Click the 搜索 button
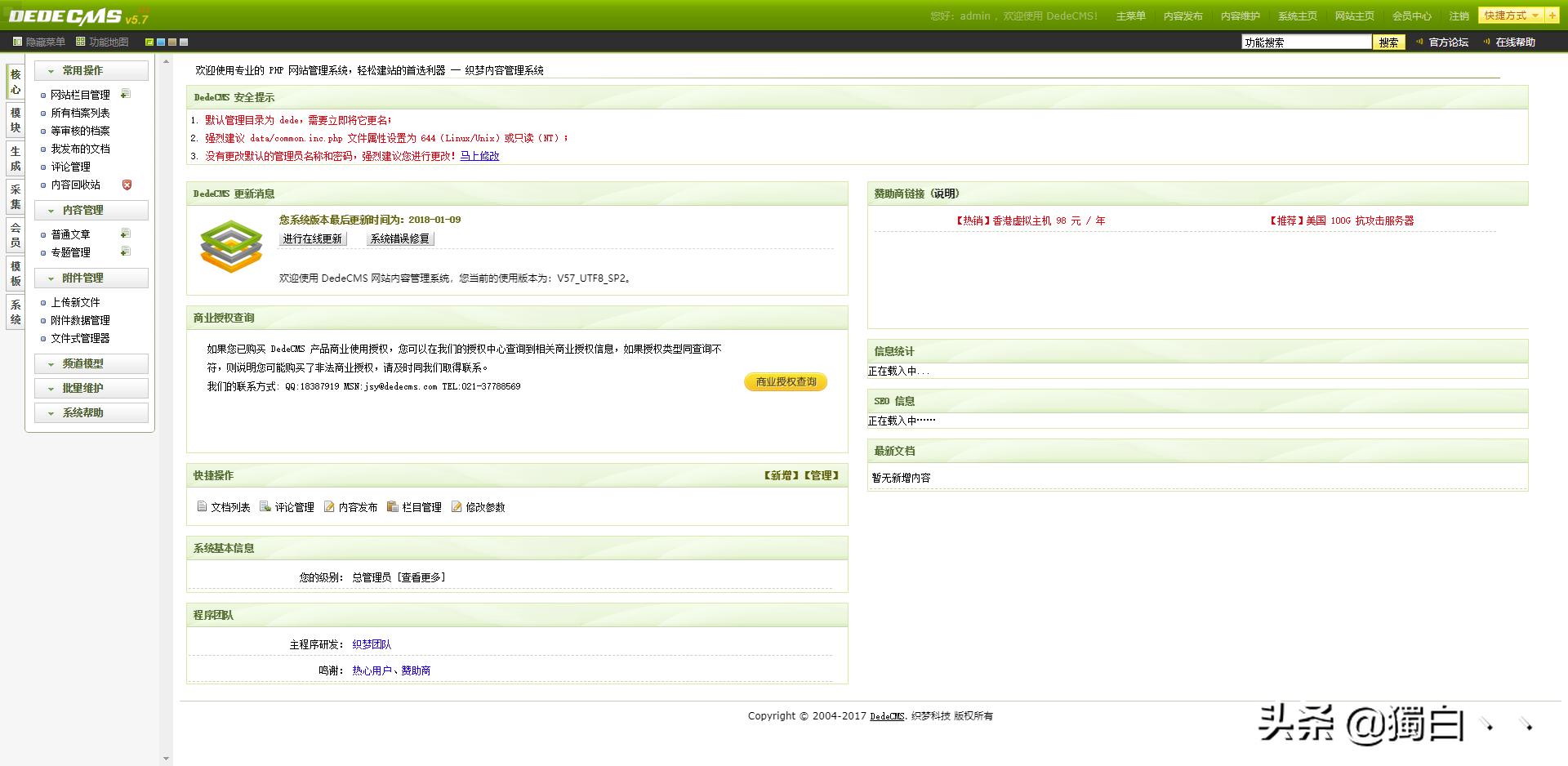The width and height of the screenshot is (1568, 766). pyautogui.click(x=1389, y=42)
